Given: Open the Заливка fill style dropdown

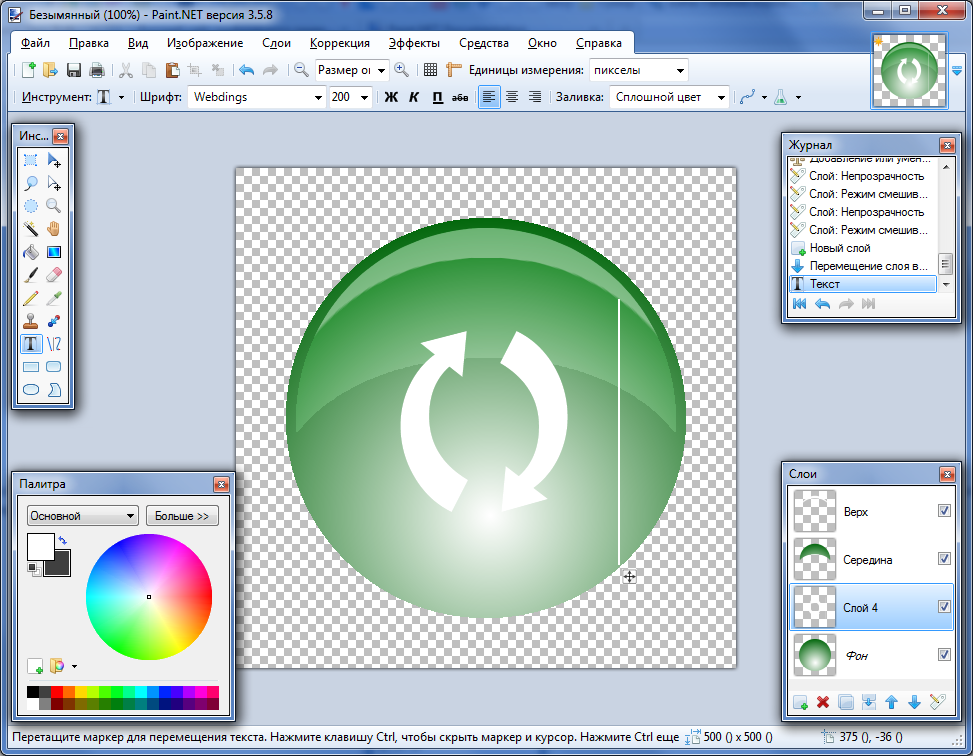Looking at the screenshot, I should click(721, 97).
